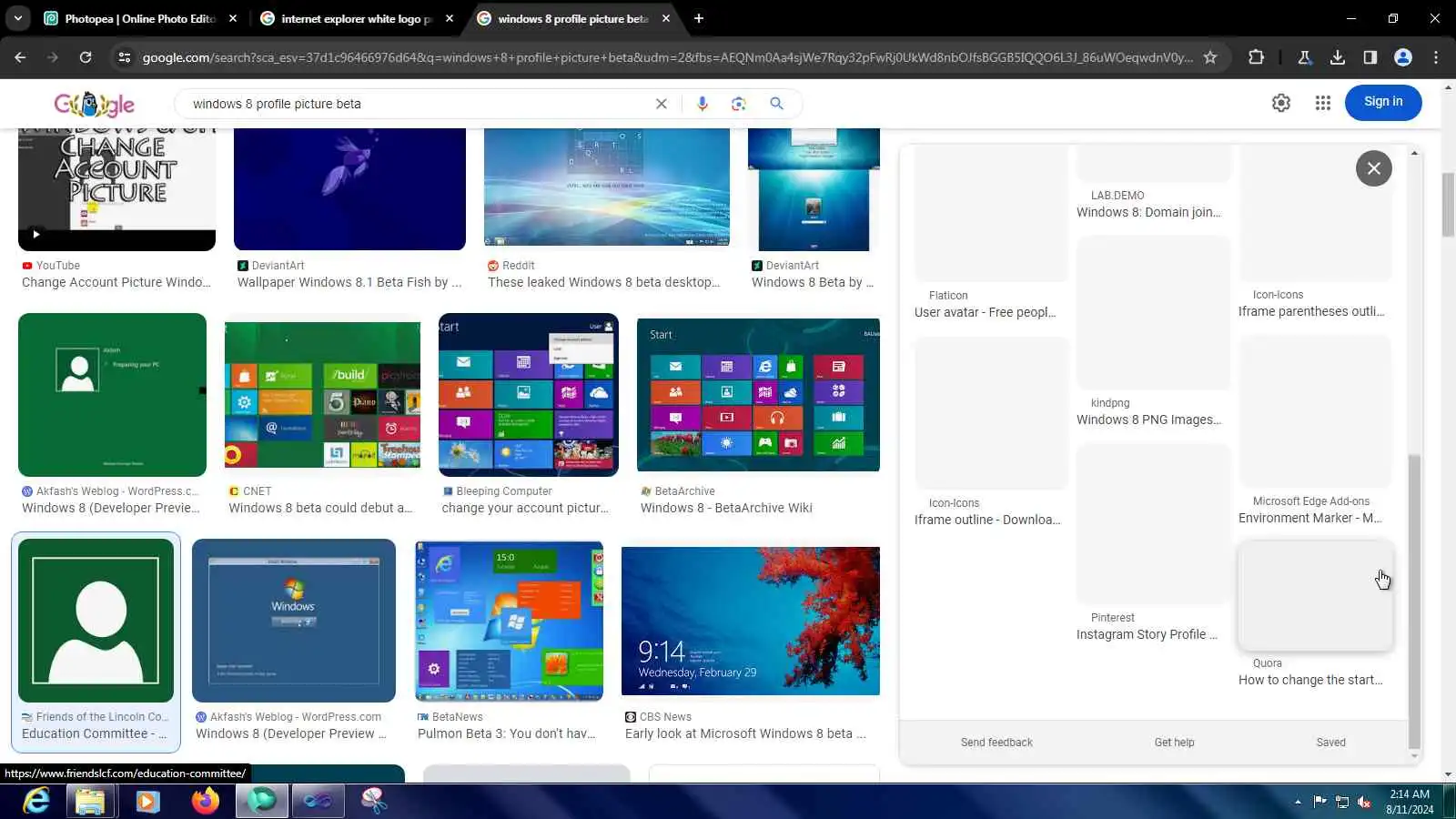Screen dimensions: 1456x819
Task: Focus the Google search input field
Action: [x=419, y=104]
